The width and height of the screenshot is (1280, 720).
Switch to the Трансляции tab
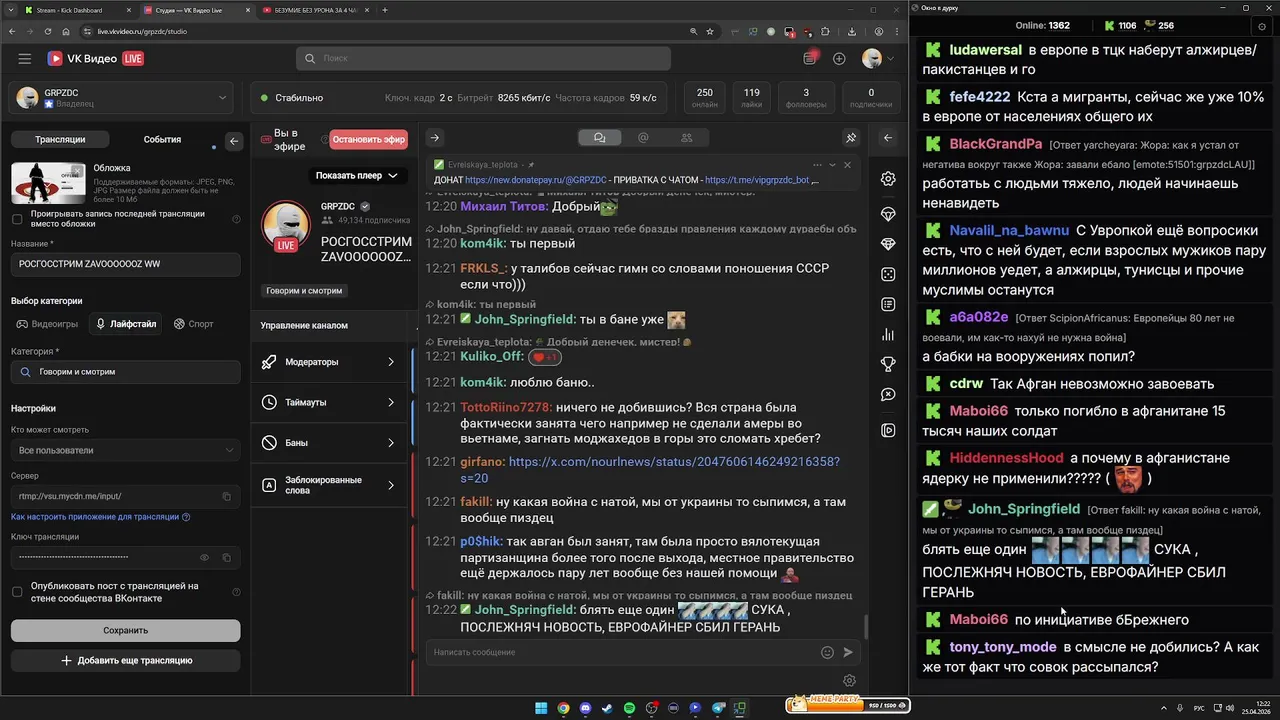click(60, 140)
